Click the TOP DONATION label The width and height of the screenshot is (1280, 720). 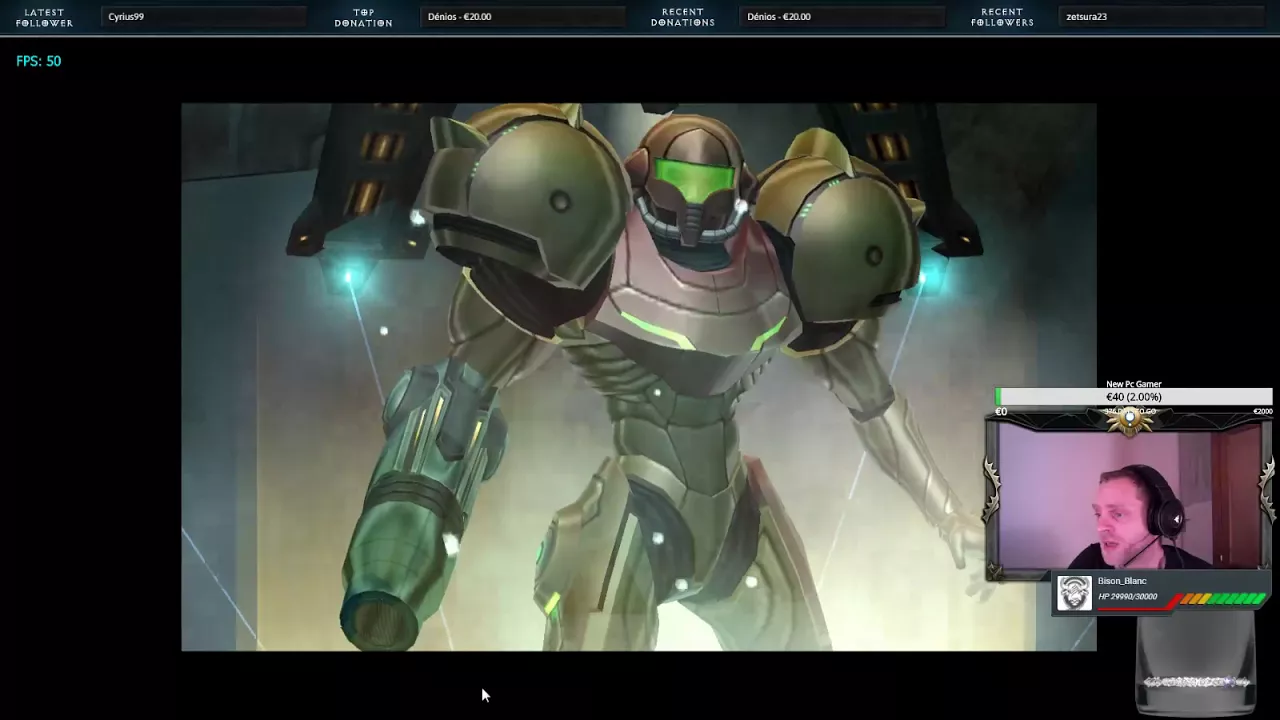click(x=363, y=17)
